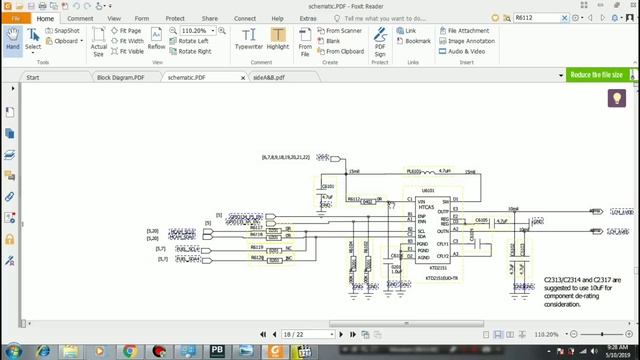Toggle continuous page display mode
The image size is (640, 360).
click(498, 334)
